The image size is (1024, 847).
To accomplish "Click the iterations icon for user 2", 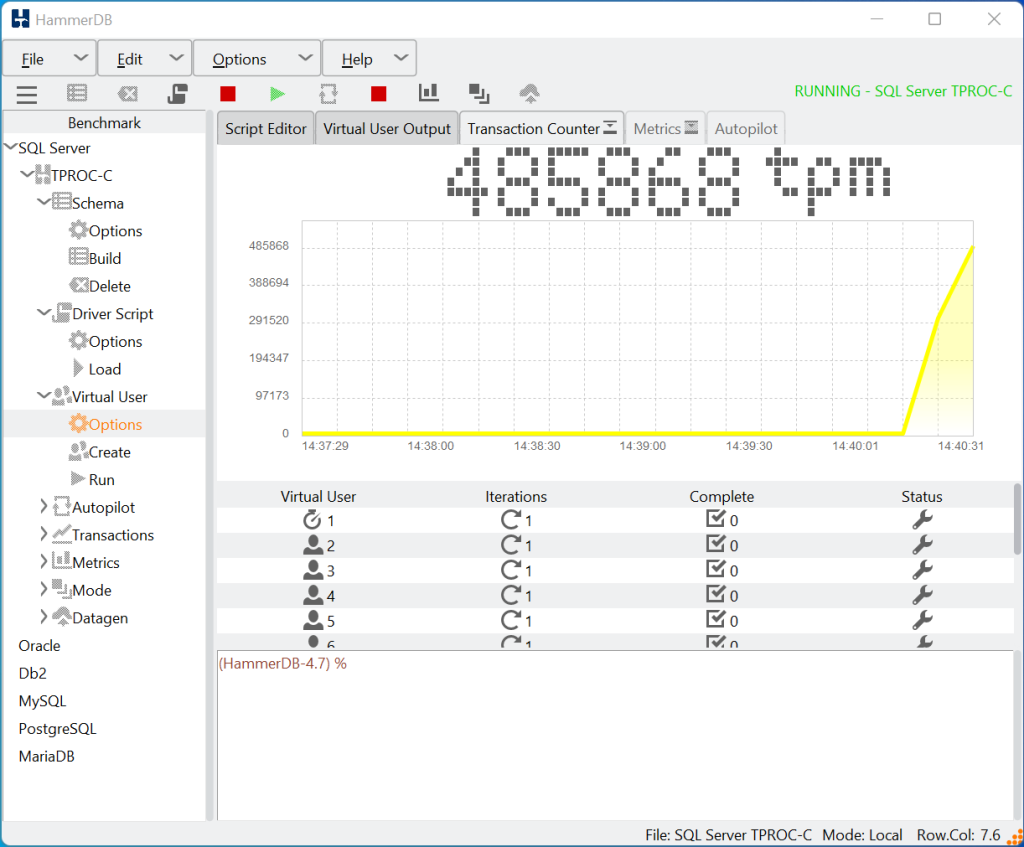I will pos(511,545).
